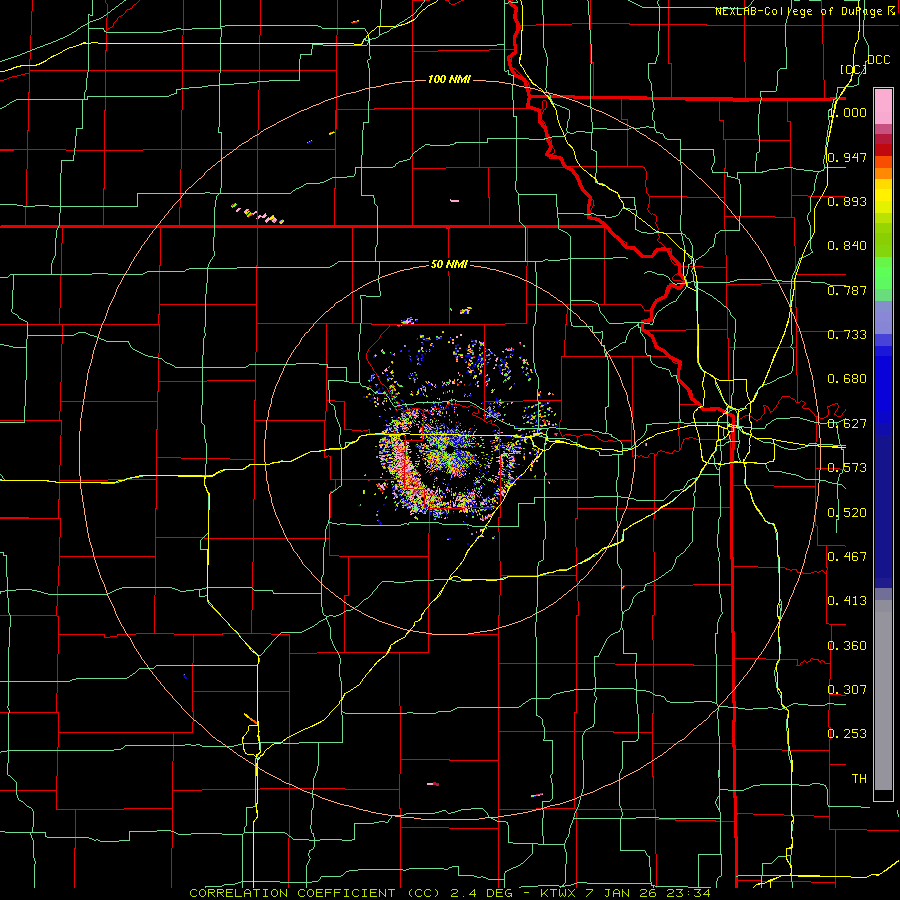Select the 0.680 legend value
Screen dimensions: 900x900
[x=847, y=378]
